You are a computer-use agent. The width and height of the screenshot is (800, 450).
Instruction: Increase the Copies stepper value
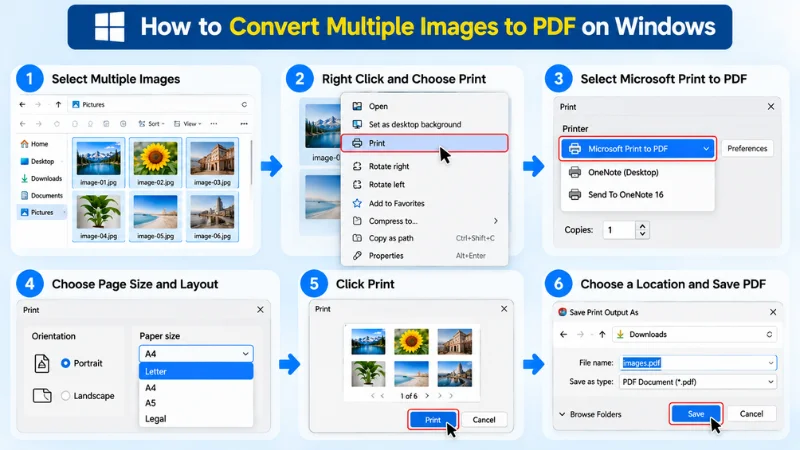(642, 226)
